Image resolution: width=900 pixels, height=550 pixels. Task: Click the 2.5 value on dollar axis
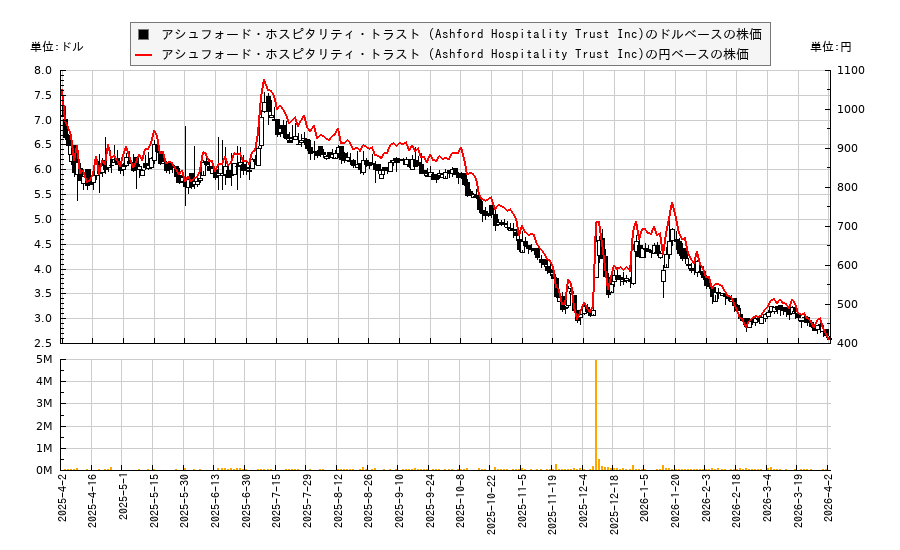pos(43,344)
